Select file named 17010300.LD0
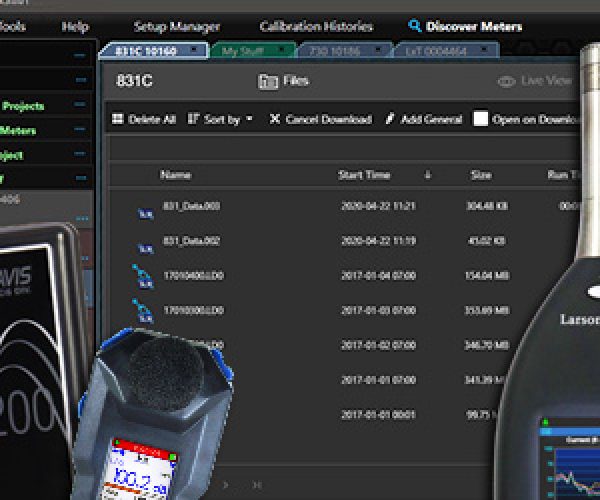This screenshot has width=600, height=500. pyautogui.click(x=194, y=310)
